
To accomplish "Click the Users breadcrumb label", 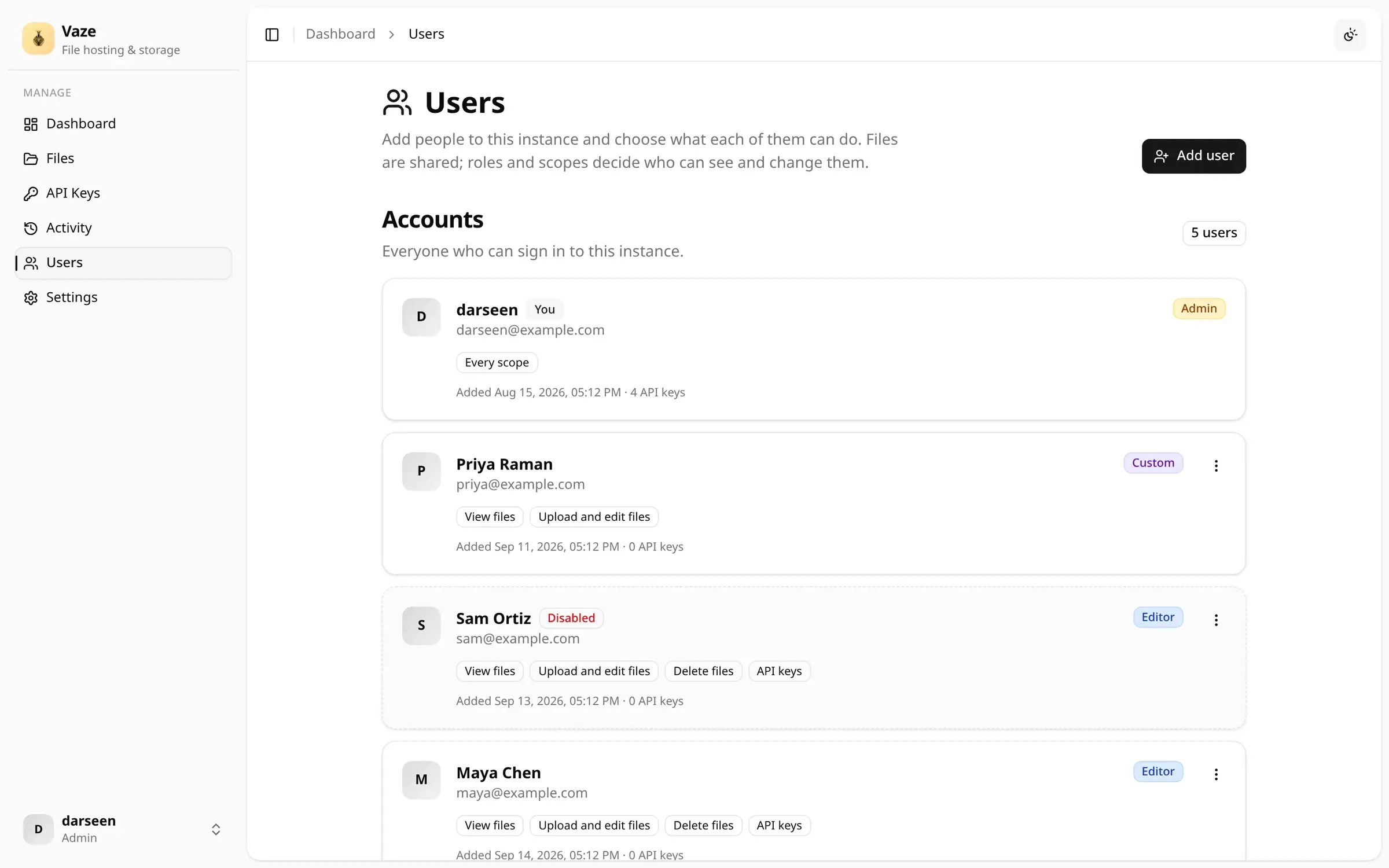I will (x=426, y=34).
